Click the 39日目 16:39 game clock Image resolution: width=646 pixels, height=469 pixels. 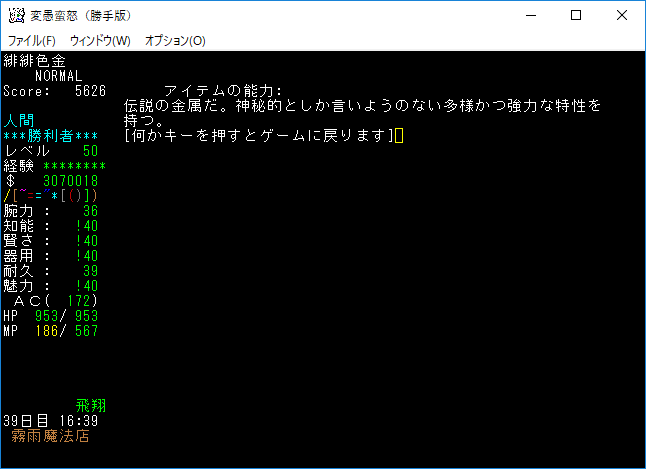[x=50, y=421]
